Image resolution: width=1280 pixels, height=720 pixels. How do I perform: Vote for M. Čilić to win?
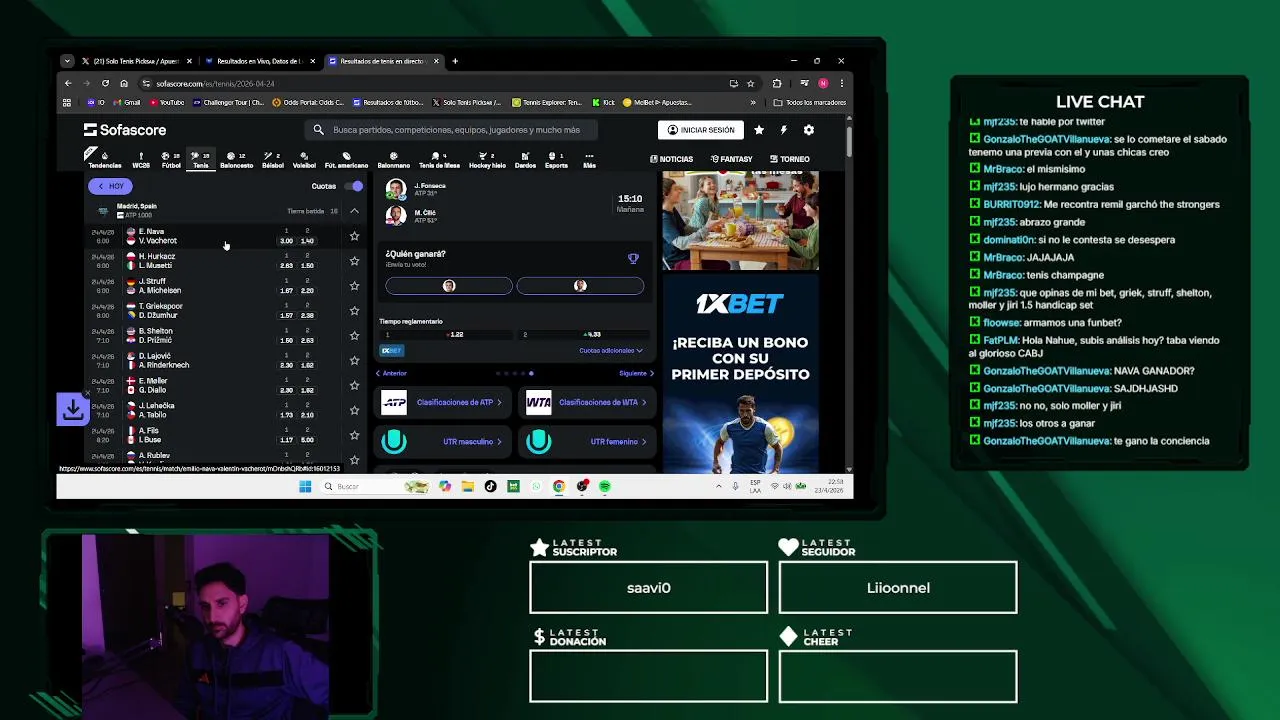pos(580,286)
